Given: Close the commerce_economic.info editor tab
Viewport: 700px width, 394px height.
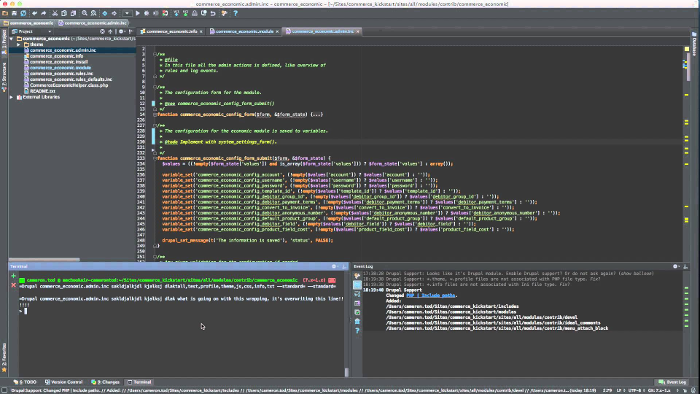Looking at the screenshot, I should tap(201, 32).
